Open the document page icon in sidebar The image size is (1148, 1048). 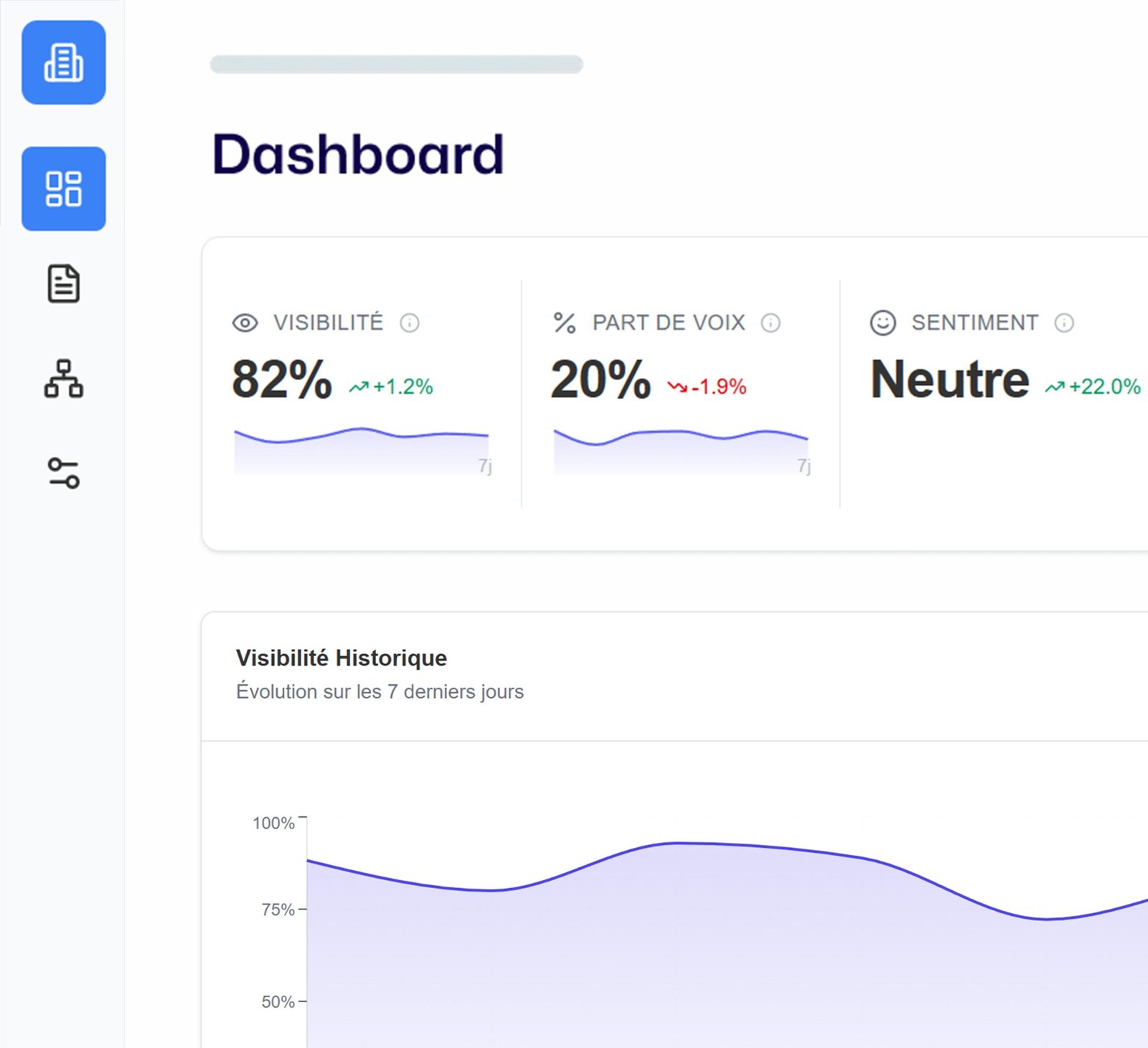[64, 283]
